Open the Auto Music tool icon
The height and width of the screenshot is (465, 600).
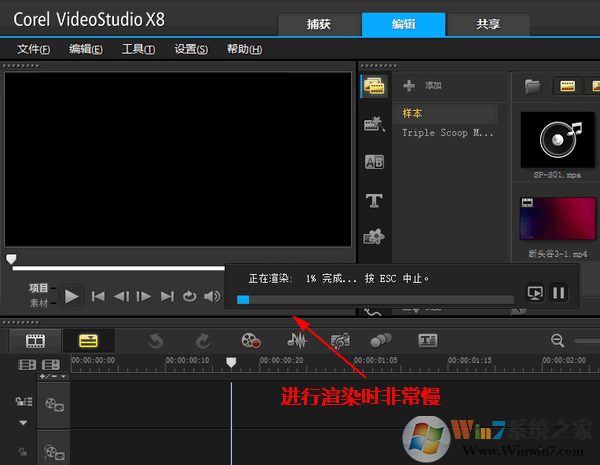pyautogui.click(x=340, y=341)
